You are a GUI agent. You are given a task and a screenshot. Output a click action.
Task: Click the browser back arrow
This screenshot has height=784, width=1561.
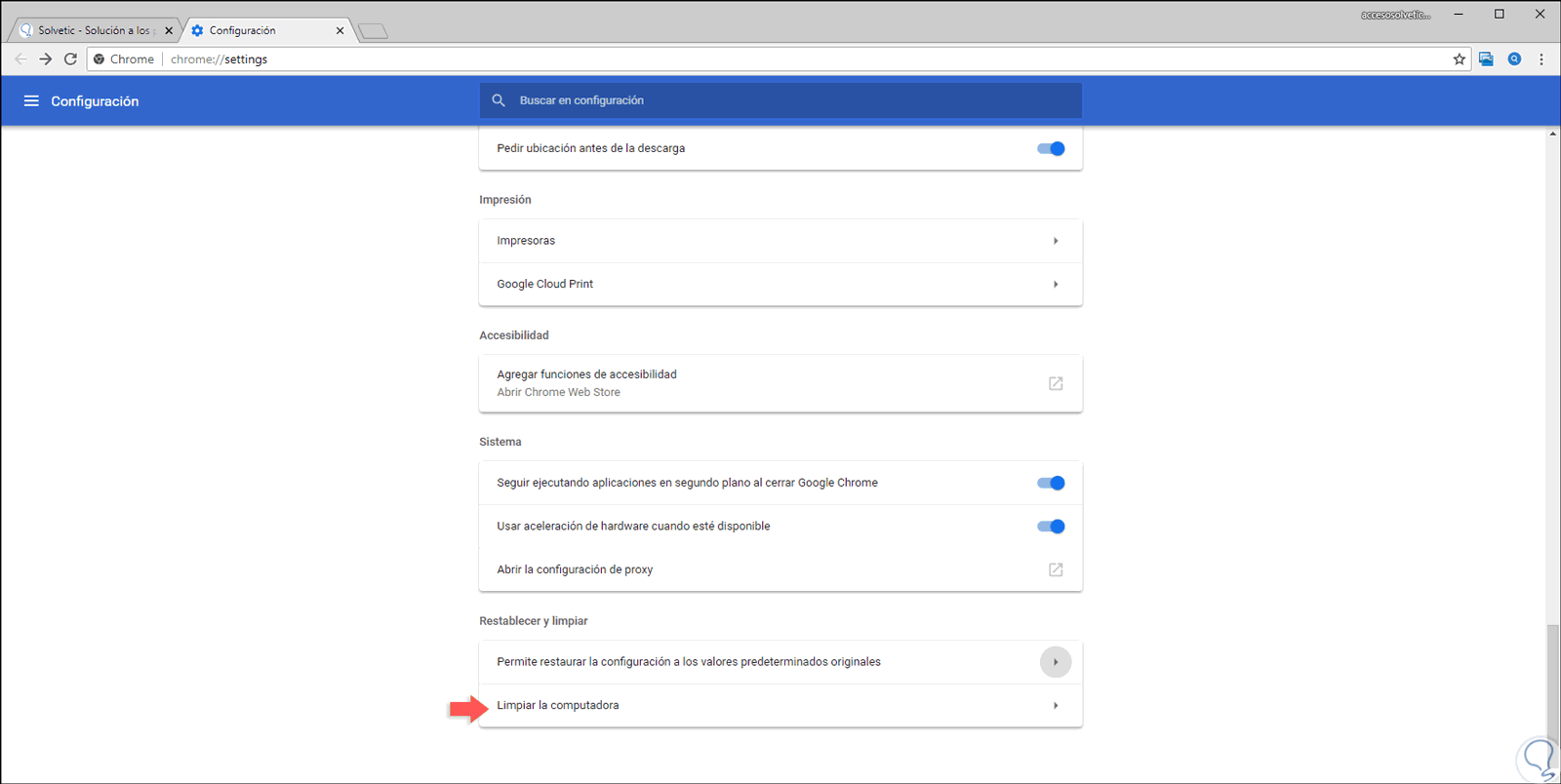pos(20,59)
